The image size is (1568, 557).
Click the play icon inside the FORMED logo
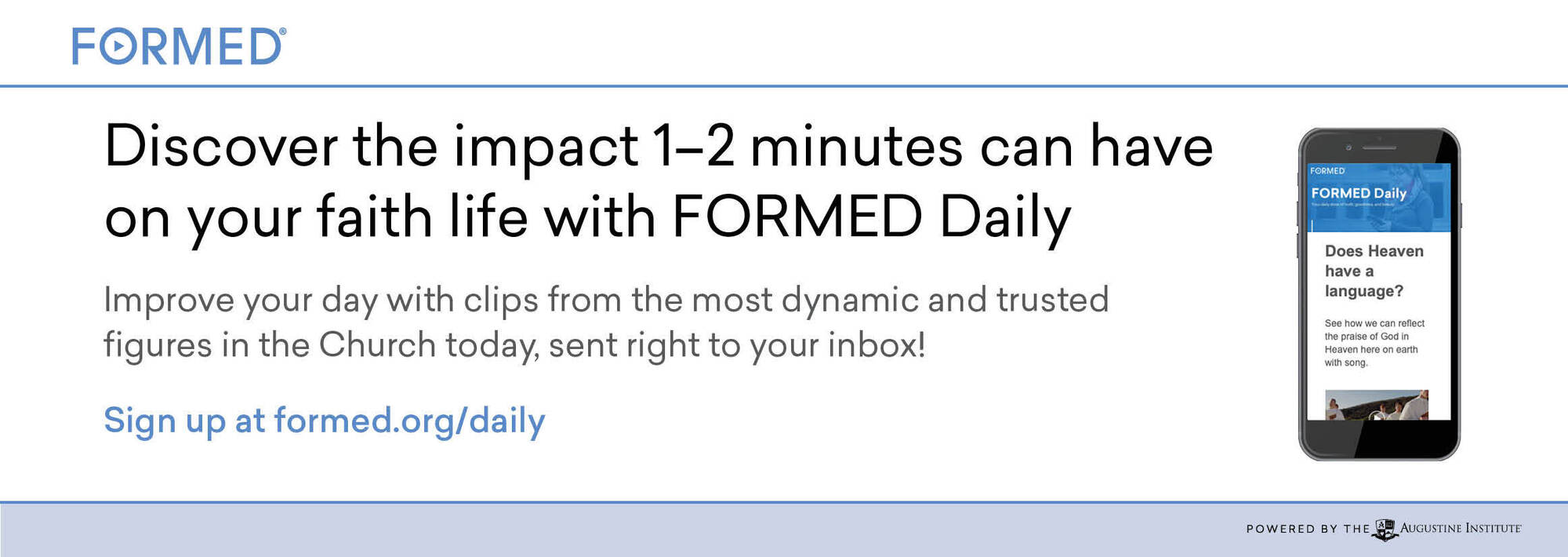tap(118, 47)
